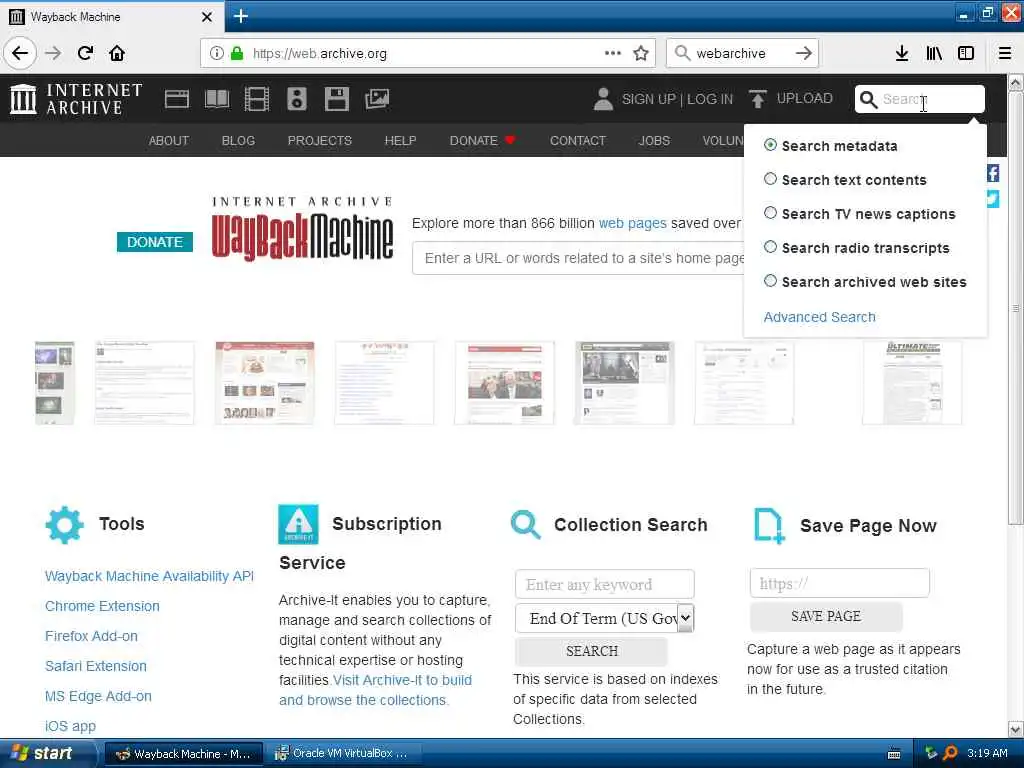1024x768 pixels.
Task: Click the Tools gear icon
Action: [x=64, y=524]
